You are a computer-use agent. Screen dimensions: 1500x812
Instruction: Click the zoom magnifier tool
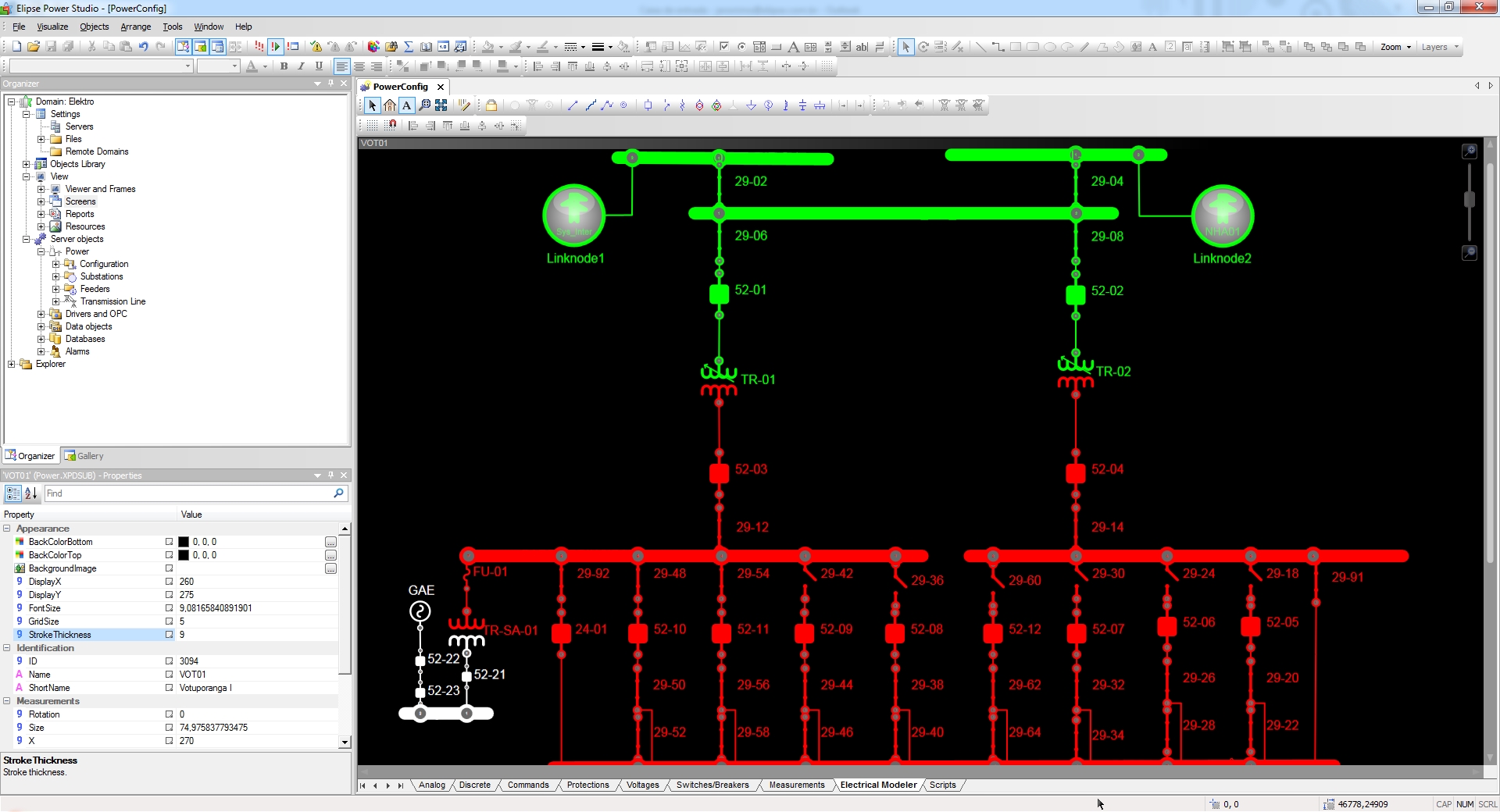(424, 105)
